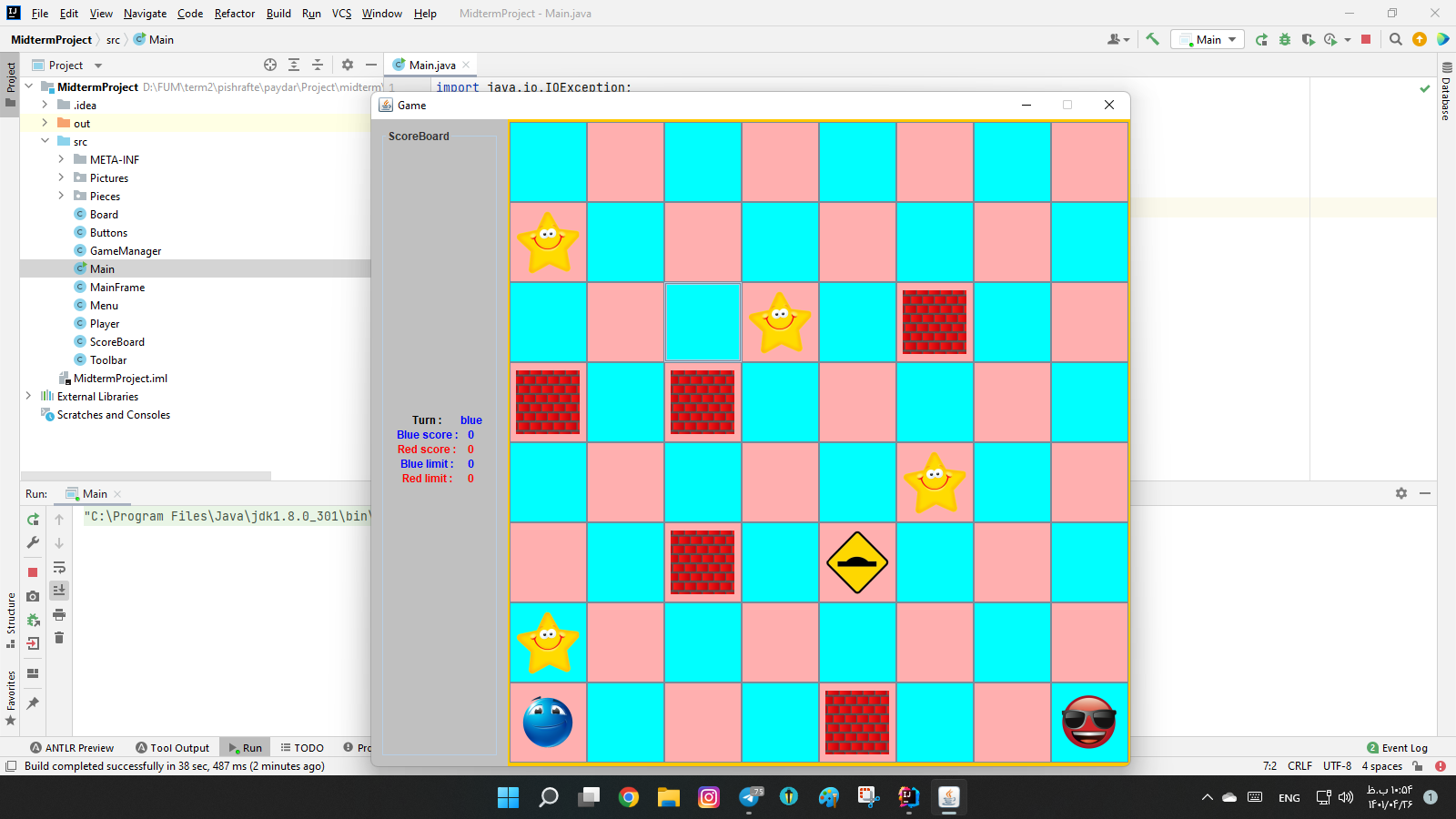Click the UTF-8 encoding in status bar
Screen dimensions: 1456x819
pyautogui.click(x=1337, y=766)
